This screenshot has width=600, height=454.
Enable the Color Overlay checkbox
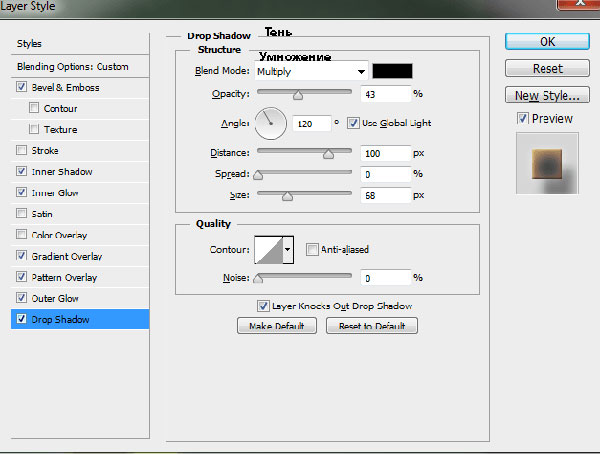pyautogui.click(x=21, y=234)
